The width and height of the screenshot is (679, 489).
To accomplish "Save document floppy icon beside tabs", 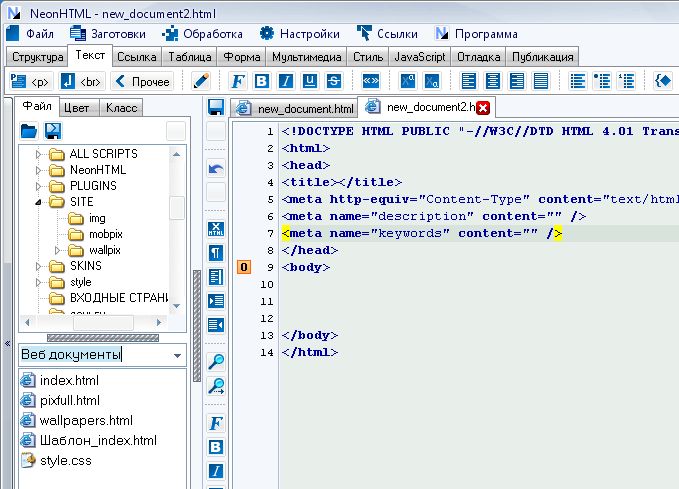I will (216, 107).
